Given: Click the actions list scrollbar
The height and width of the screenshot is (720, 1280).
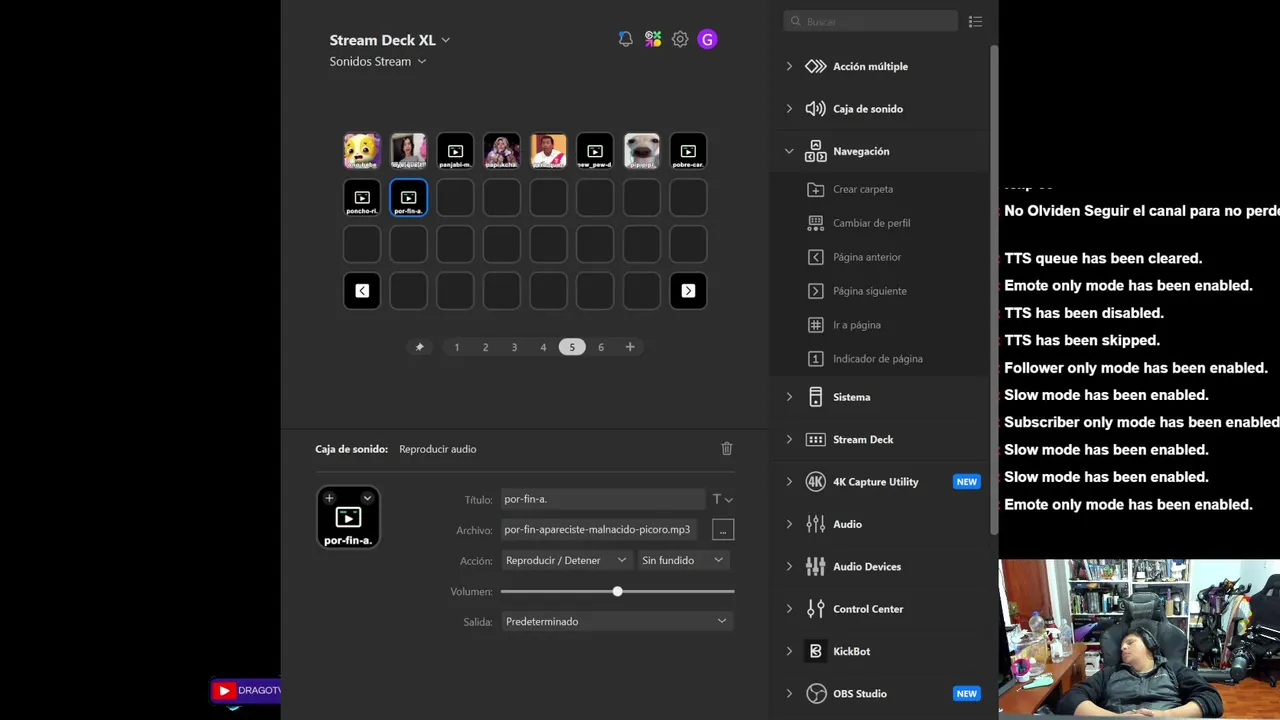Looking at the screenshot, I should tap(994, 290).
